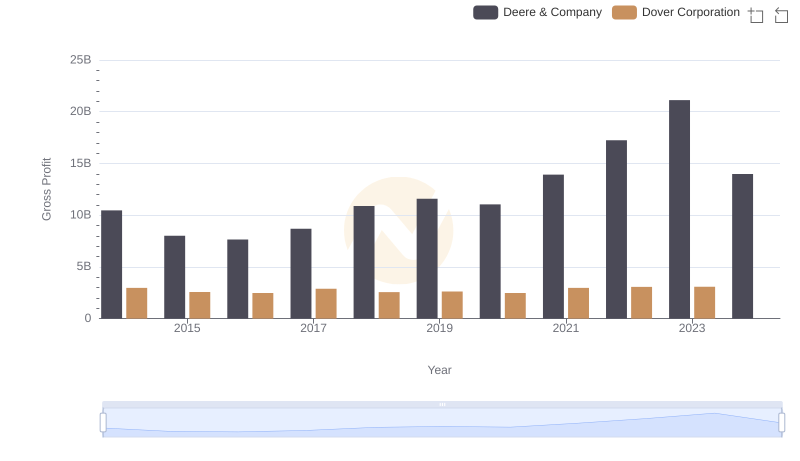This screenshot has height=461, width=800.
Task: Click the right handle of the range slider
Action: pos(781,422)
